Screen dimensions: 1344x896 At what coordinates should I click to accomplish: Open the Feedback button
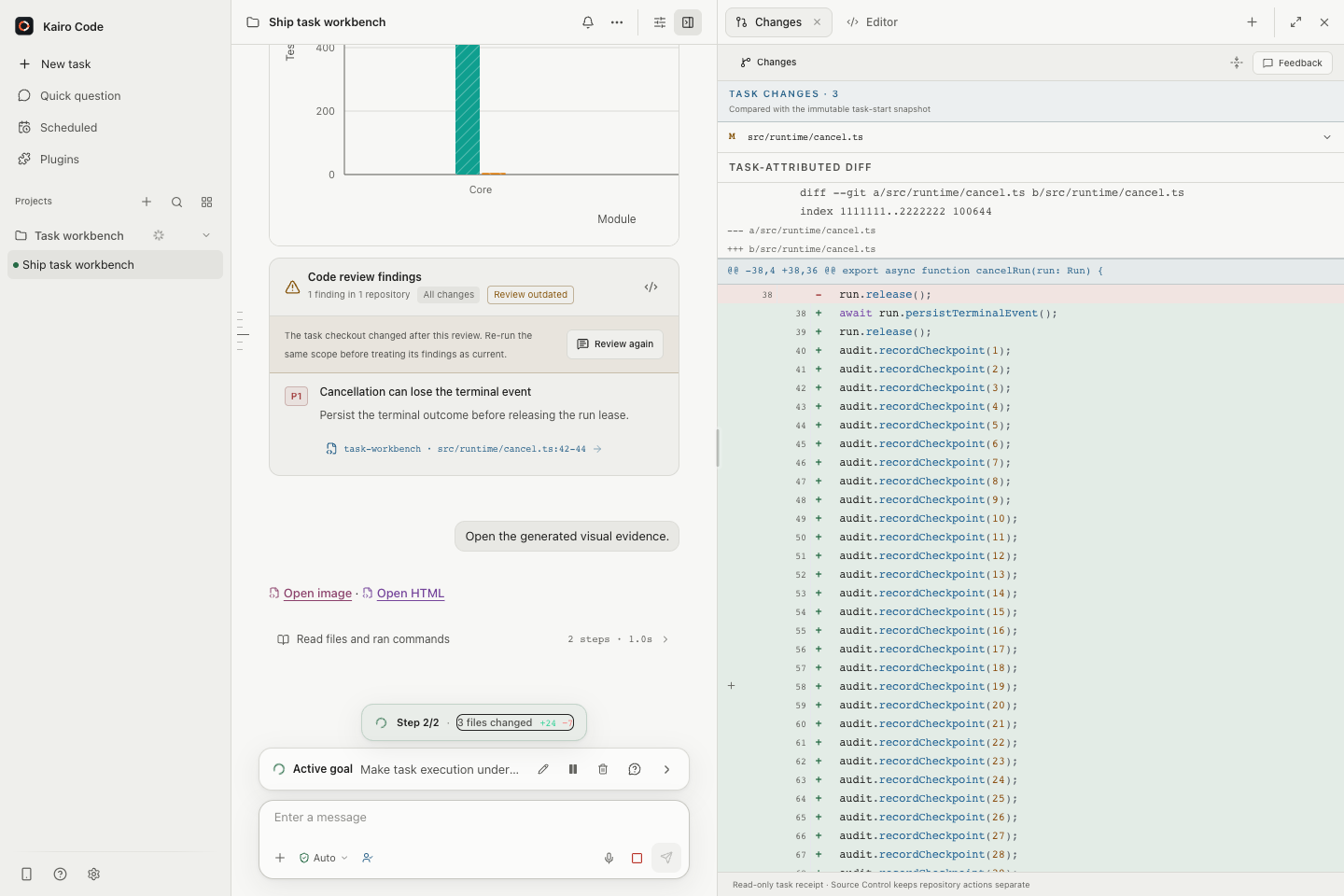(x=1293, y=63)
